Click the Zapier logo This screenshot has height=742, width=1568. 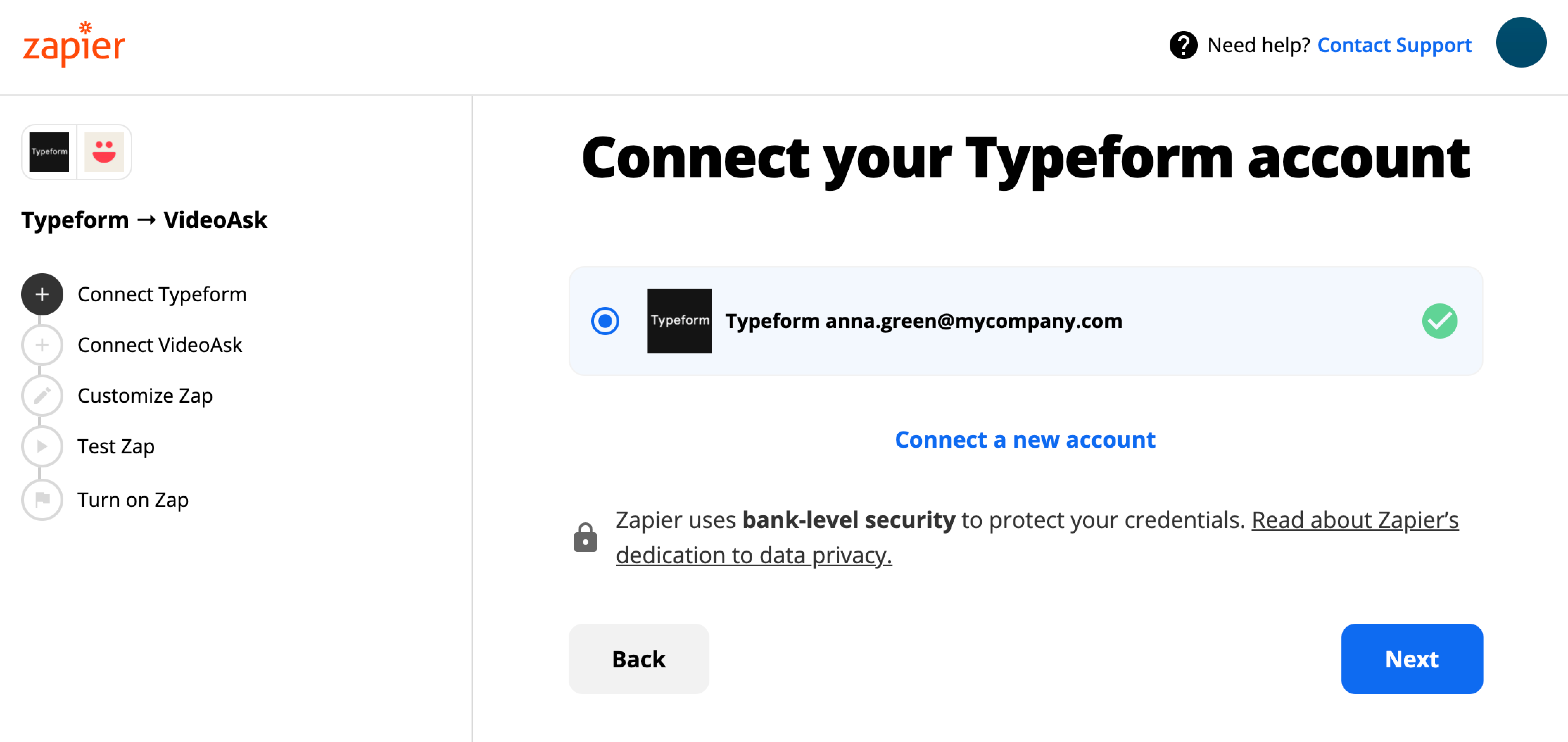(74, 44)
